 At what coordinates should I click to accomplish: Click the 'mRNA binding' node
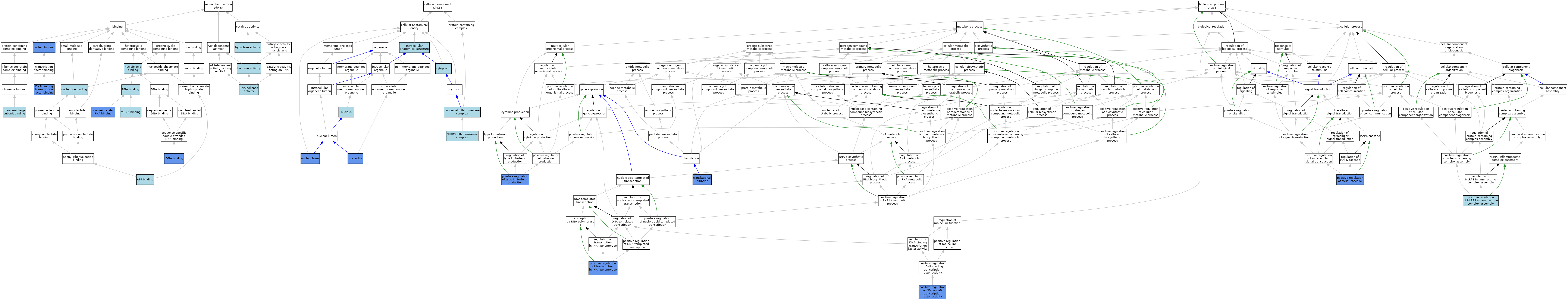pos(131,112)
